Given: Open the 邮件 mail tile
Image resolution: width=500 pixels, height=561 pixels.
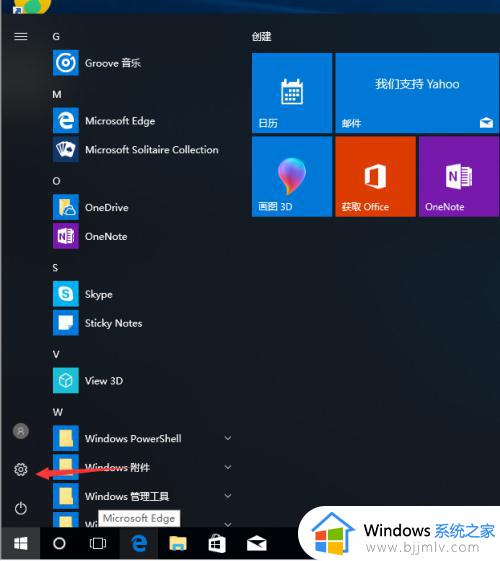Looking at the screenshot, I should [x=417, y=93].
